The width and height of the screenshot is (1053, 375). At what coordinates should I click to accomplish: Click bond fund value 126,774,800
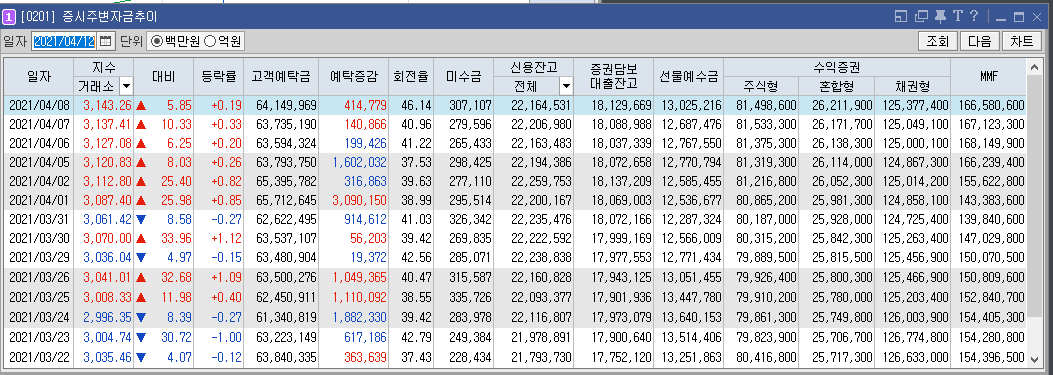[915, 337]
